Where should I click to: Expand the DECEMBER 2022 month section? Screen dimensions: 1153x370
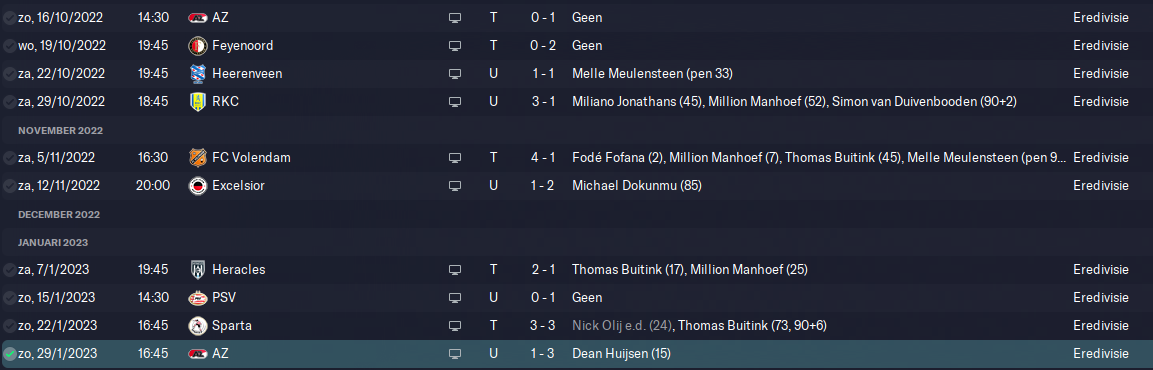[59, 214]
